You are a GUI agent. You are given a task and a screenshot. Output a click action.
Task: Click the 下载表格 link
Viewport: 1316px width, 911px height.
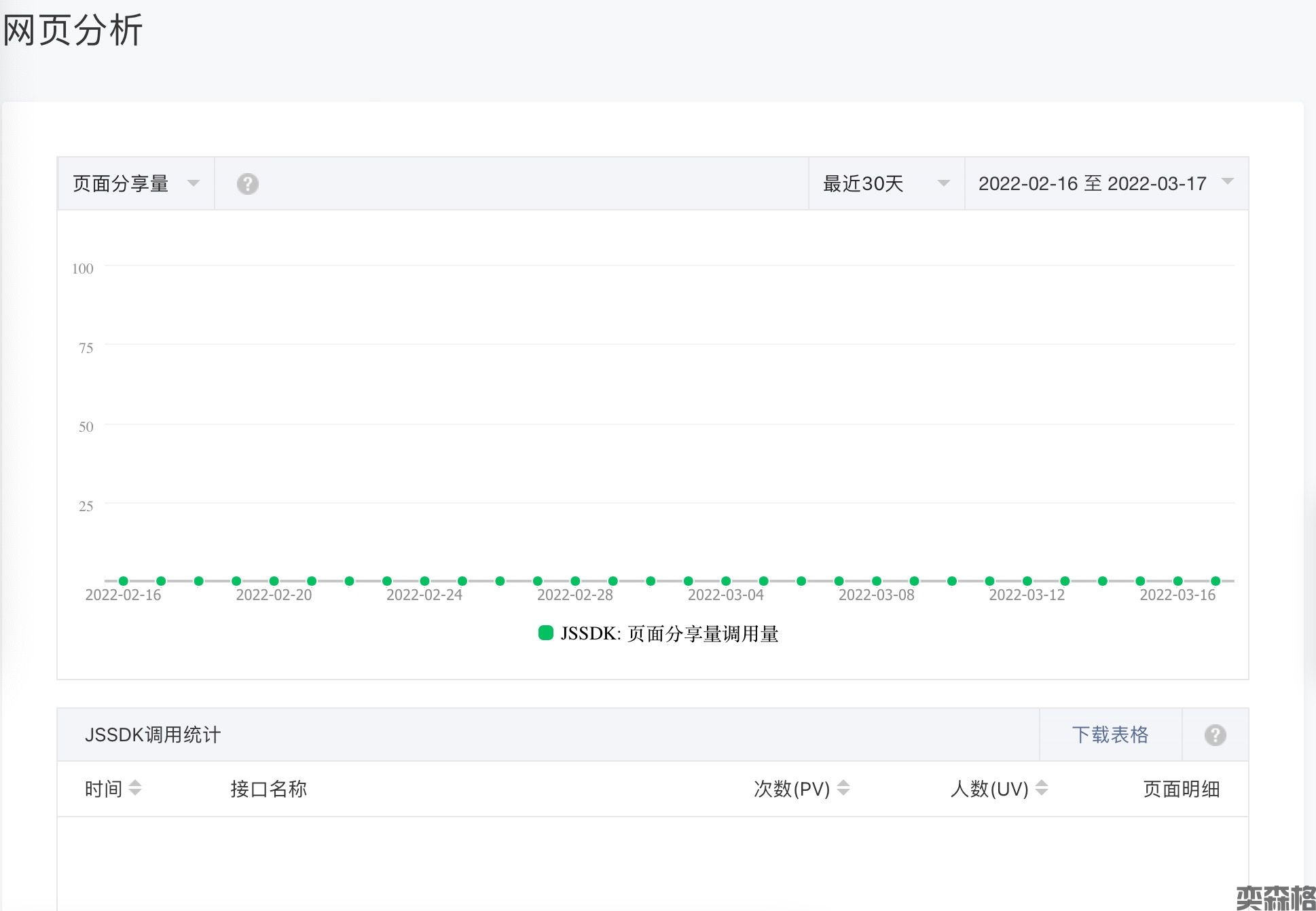tap(1110, 735)
